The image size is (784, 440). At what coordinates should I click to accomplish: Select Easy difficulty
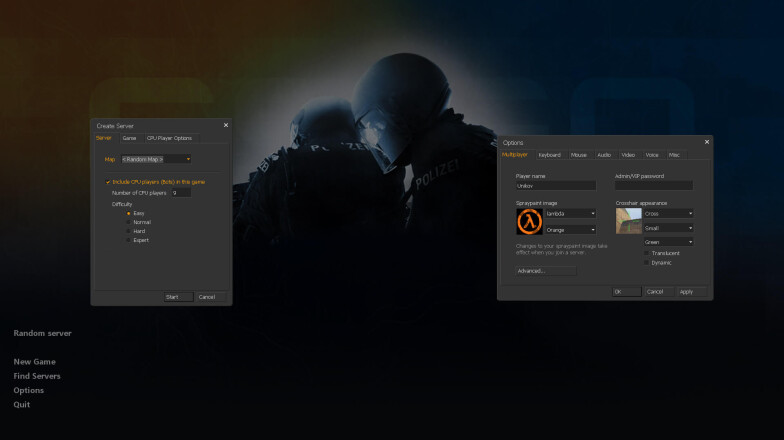128,214
